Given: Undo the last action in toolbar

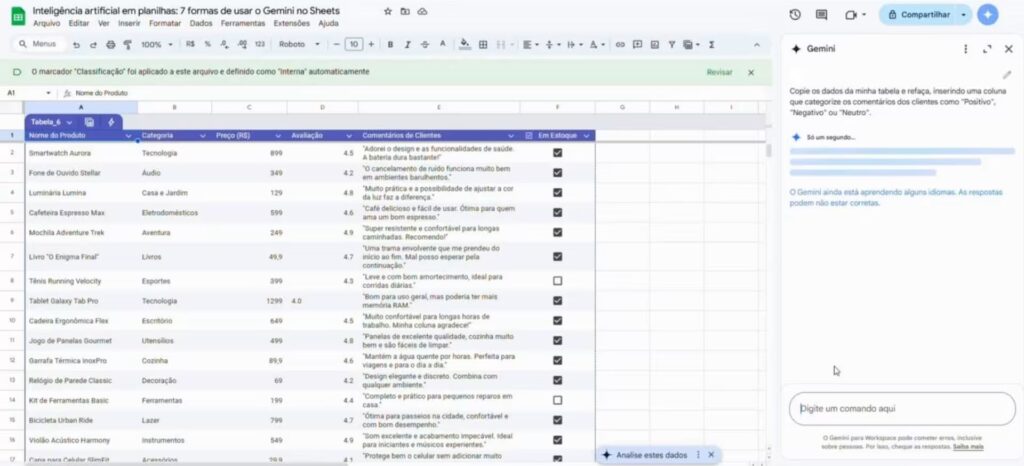Looking at the screenshot, I should pos(76,44).
